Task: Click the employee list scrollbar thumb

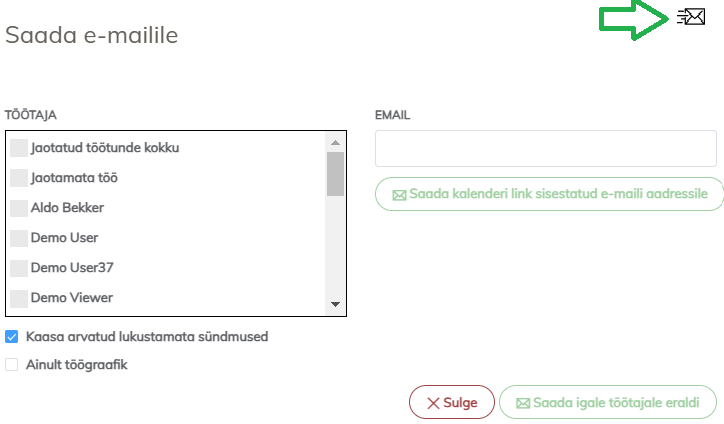Action: pos(336,172)
